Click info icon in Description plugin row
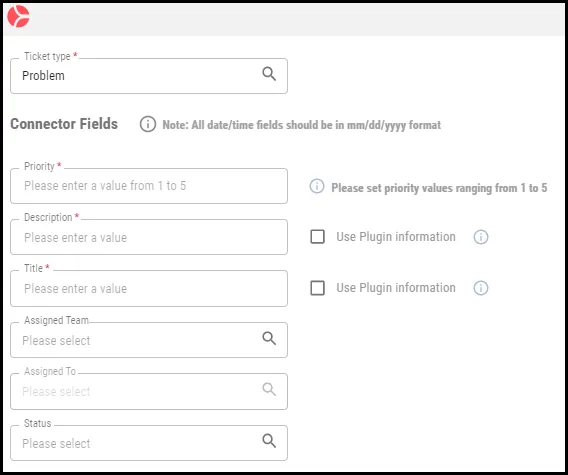 click(x=481, y=237)
